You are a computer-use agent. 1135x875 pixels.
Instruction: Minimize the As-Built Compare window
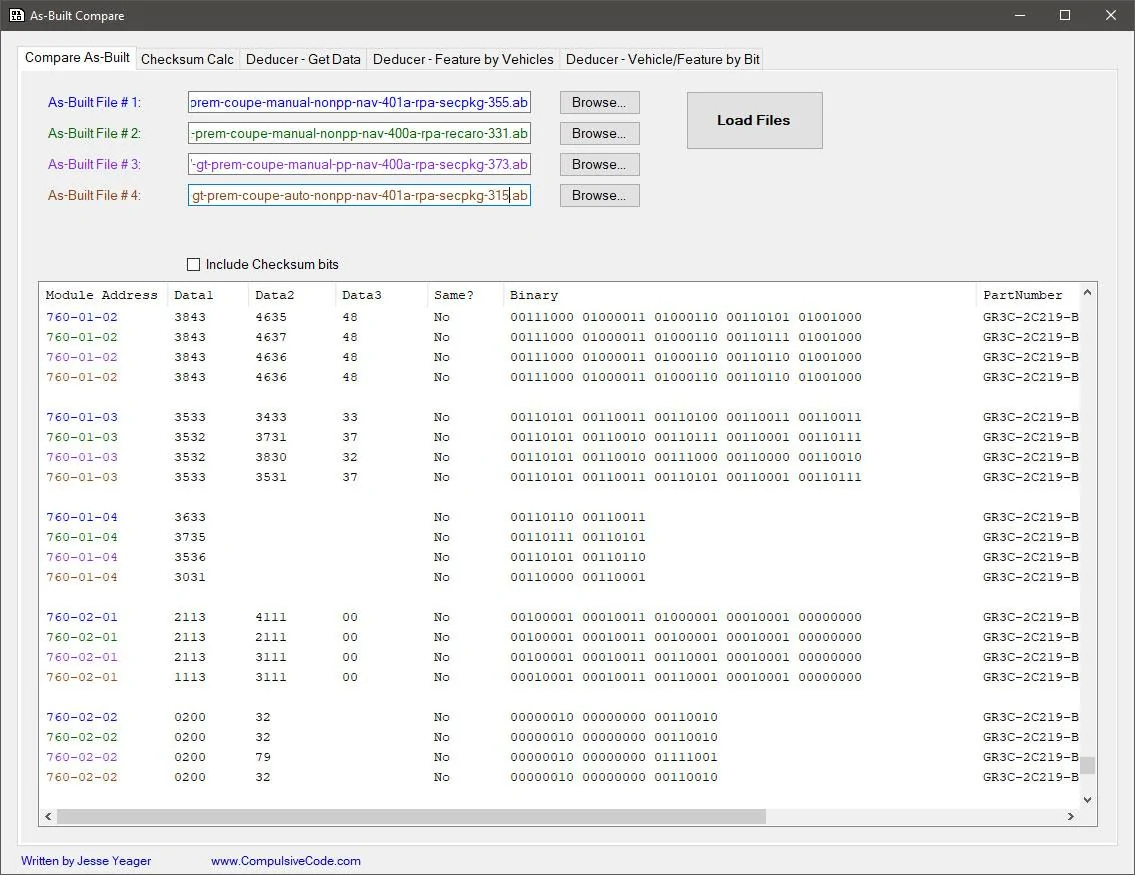1020,15
